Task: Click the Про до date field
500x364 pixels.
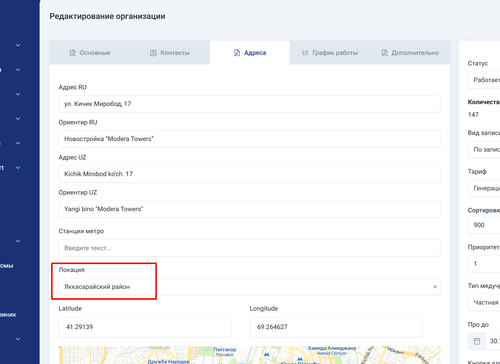Action: click(492, 341)
